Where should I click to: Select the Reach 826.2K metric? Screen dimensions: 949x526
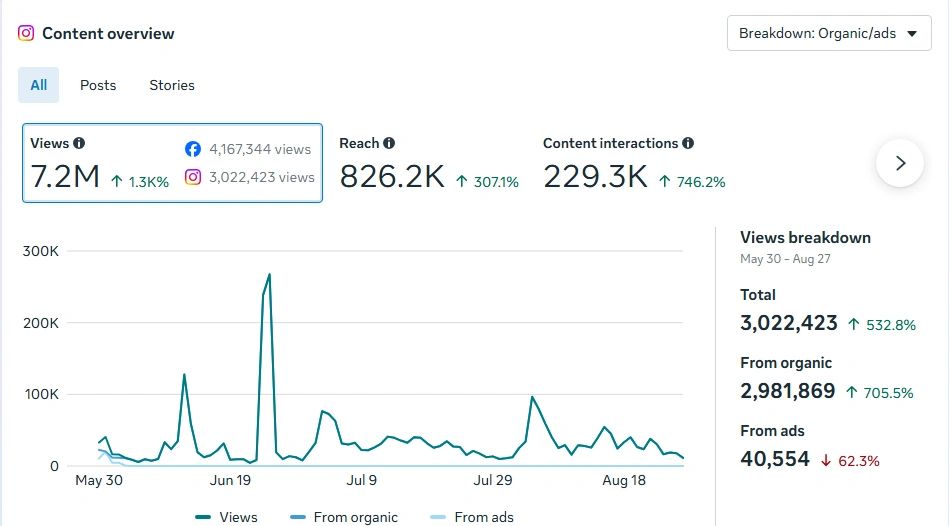[x=429, y=163]
